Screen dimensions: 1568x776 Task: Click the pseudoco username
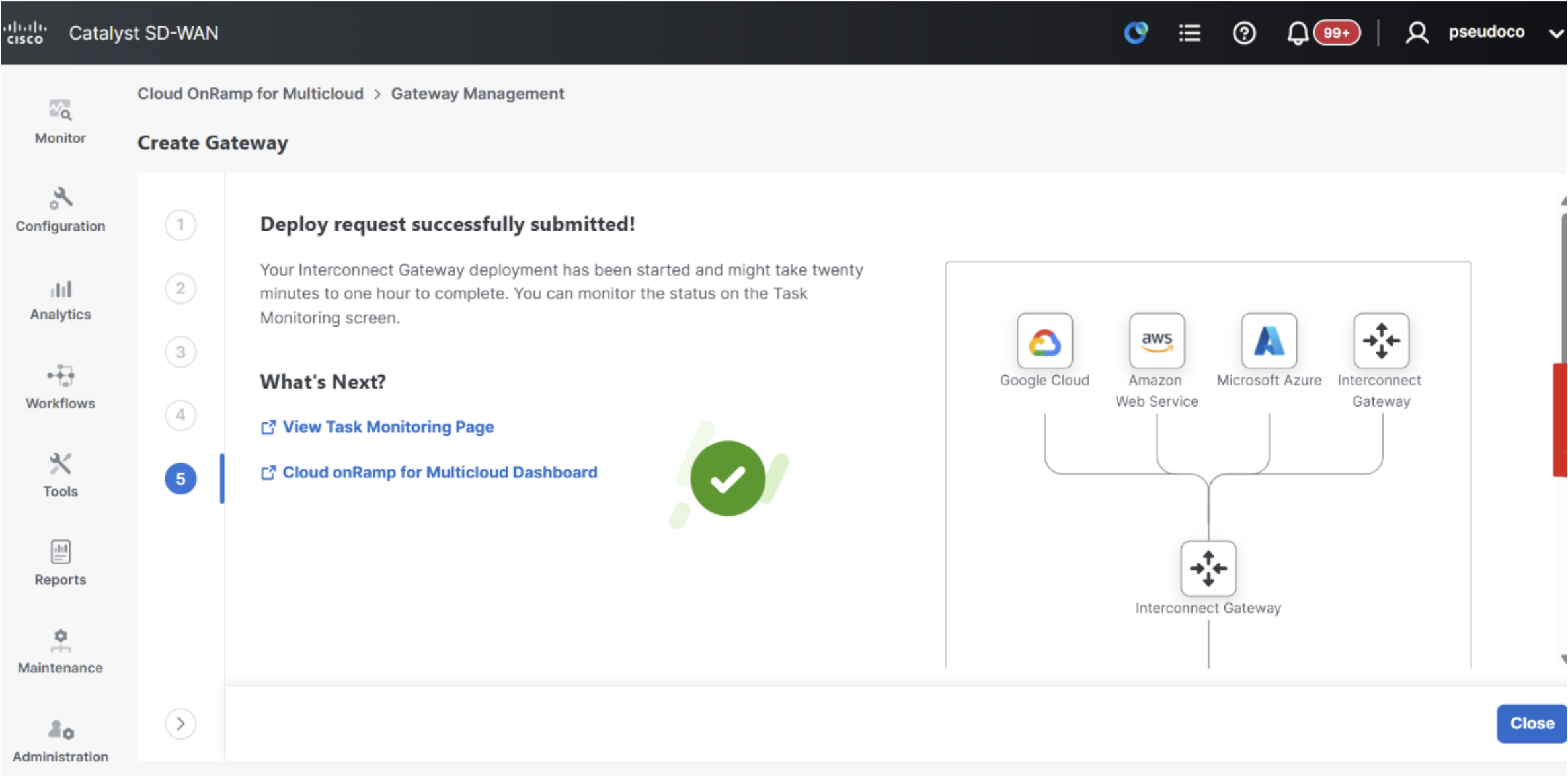click(1486, 32)
